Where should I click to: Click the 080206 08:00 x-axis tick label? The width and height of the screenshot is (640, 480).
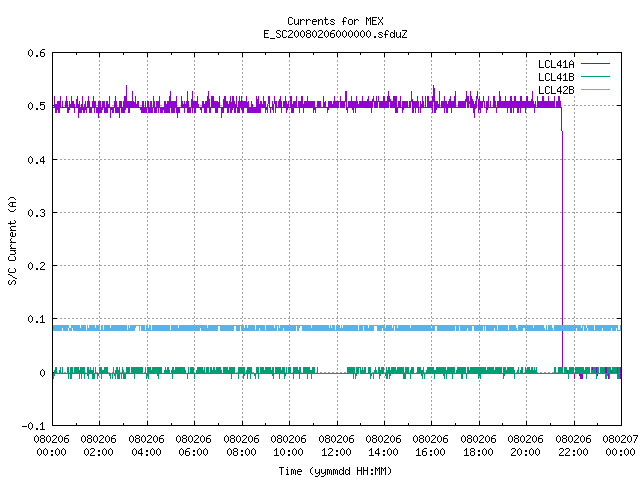(241, 446)
